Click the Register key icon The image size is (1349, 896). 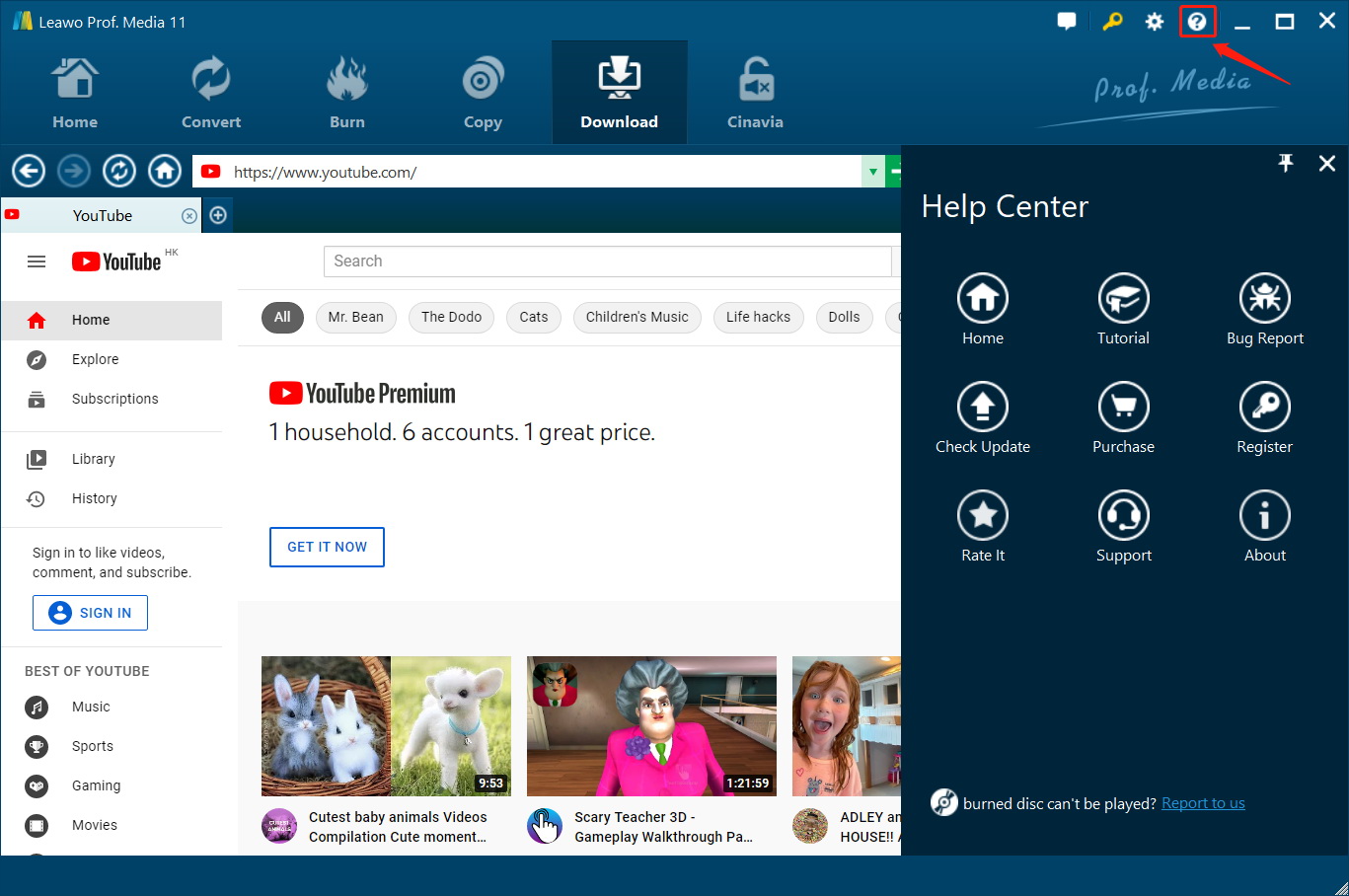point(1264,407)
